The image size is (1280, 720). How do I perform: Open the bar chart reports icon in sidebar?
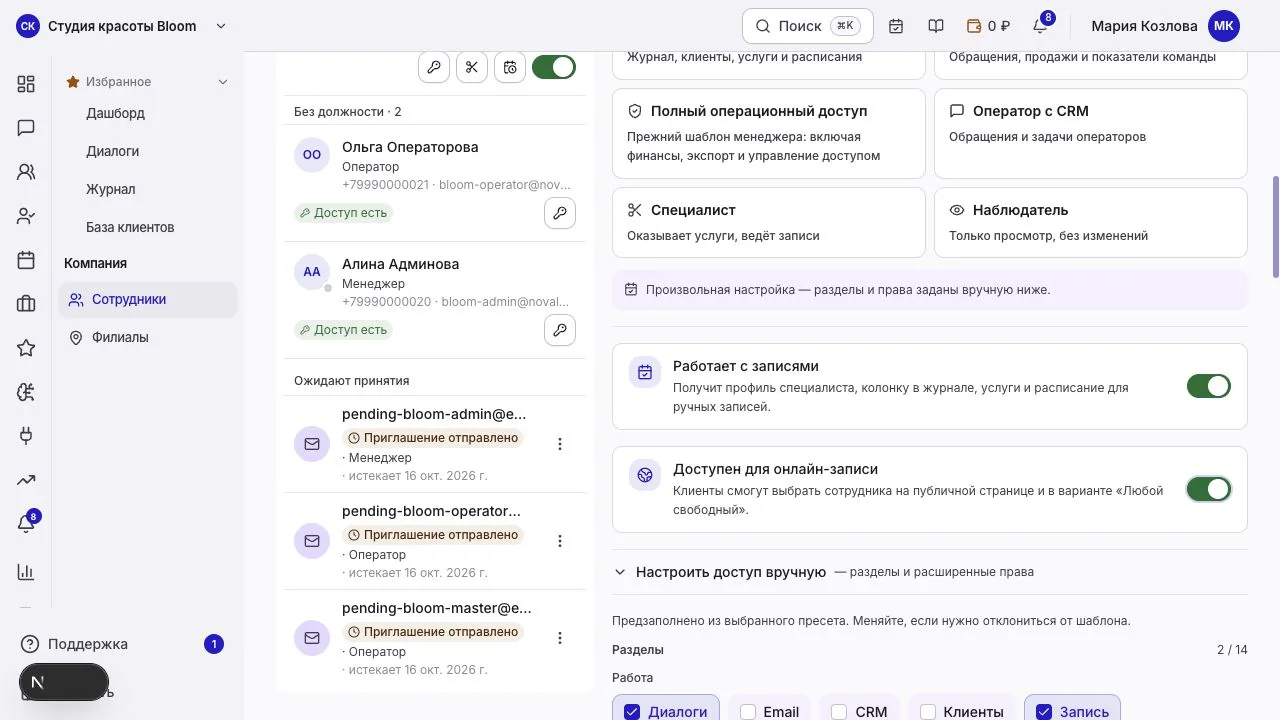click(x=26, y=572)
